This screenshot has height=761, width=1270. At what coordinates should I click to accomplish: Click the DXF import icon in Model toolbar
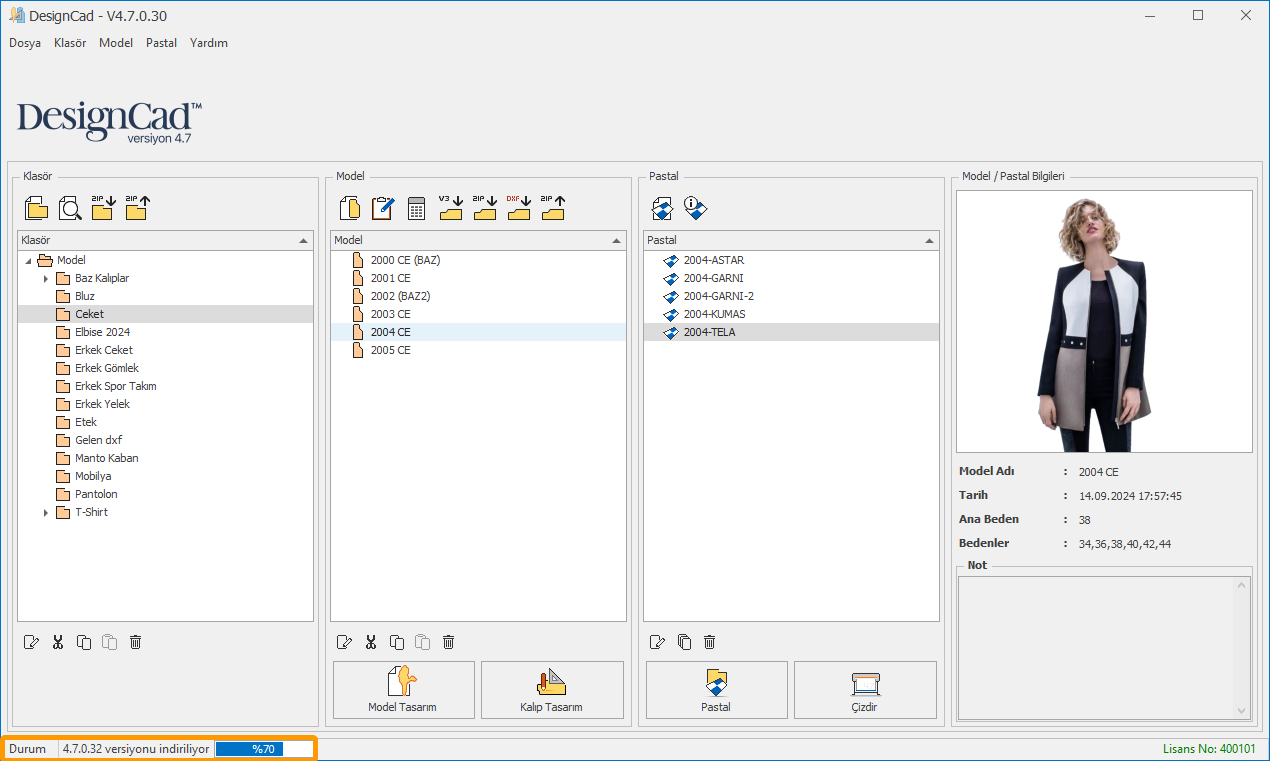[x=518, y=208]
